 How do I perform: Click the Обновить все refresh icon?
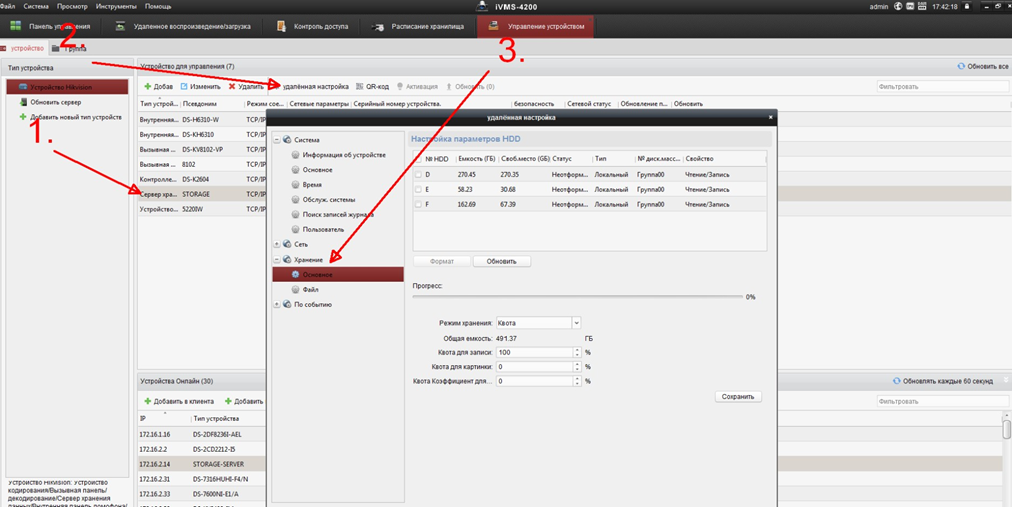pos(961,66)
